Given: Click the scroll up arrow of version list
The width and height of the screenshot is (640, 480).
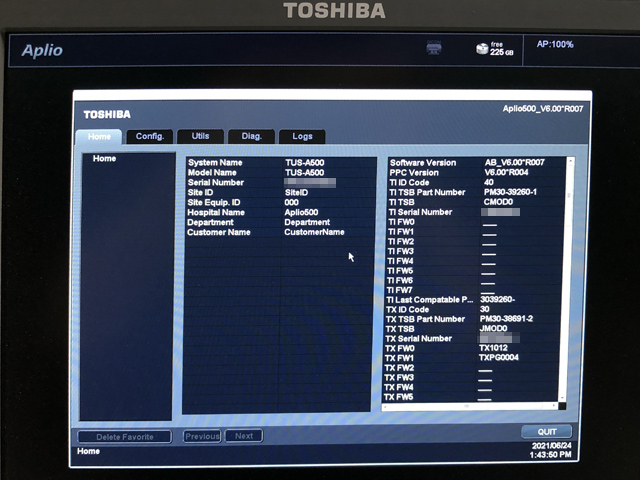Looking at the screenshot, I should (x=570, y=162).
